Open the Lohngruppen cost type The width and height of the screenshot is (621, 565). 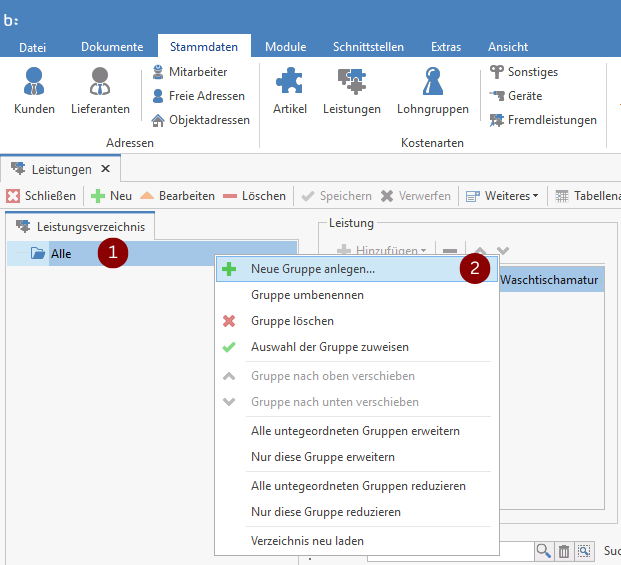[x=432, y=89]
